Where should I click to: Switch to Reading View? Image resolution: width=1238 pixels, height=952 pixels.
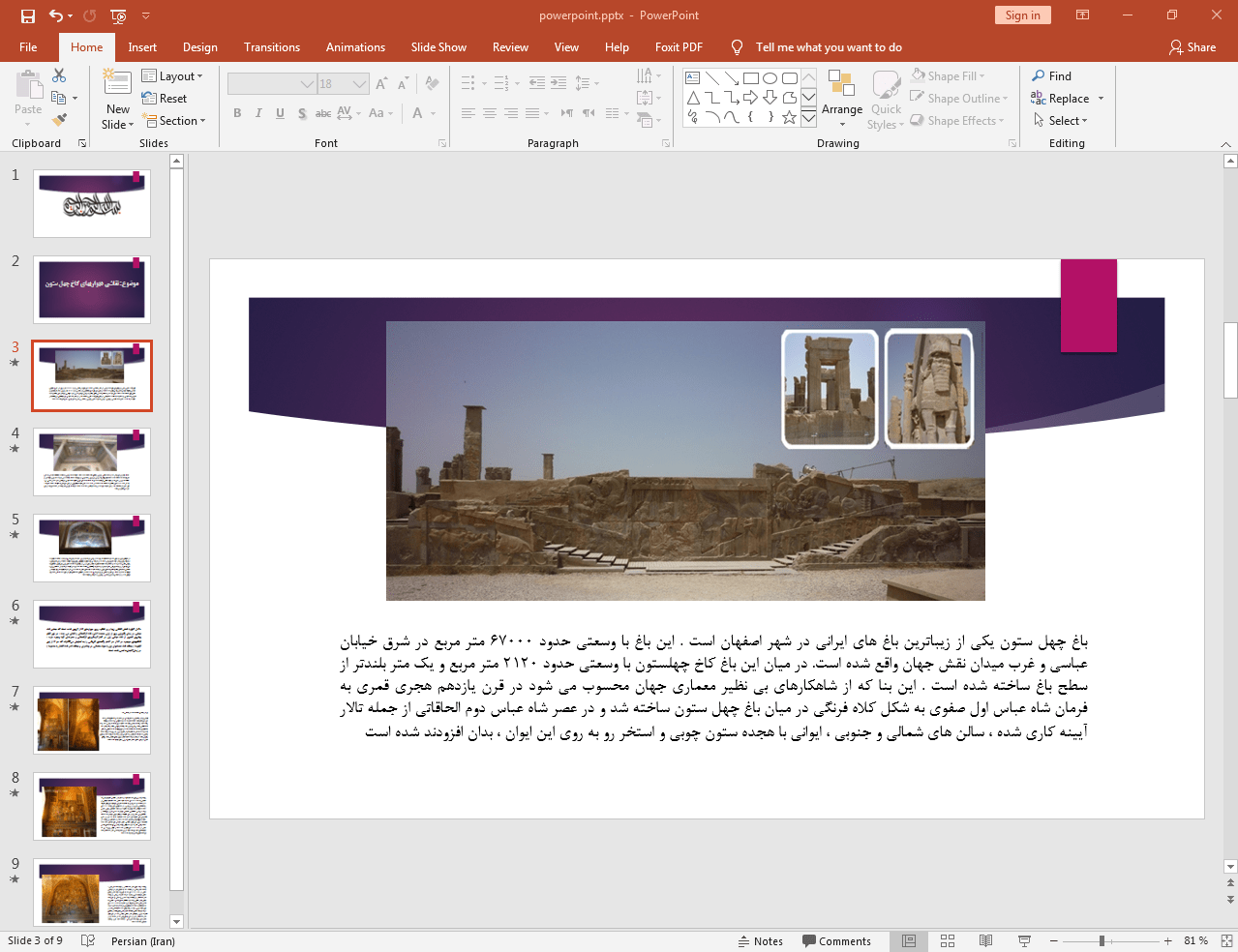[x=985, y=940]
